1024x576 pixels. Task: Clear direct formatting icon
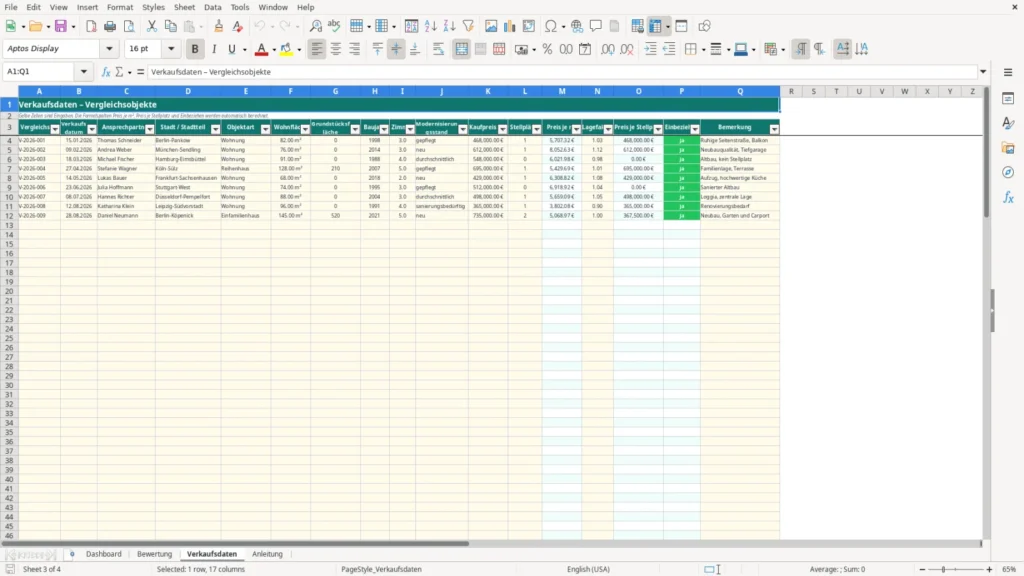[x=238, y=26]
